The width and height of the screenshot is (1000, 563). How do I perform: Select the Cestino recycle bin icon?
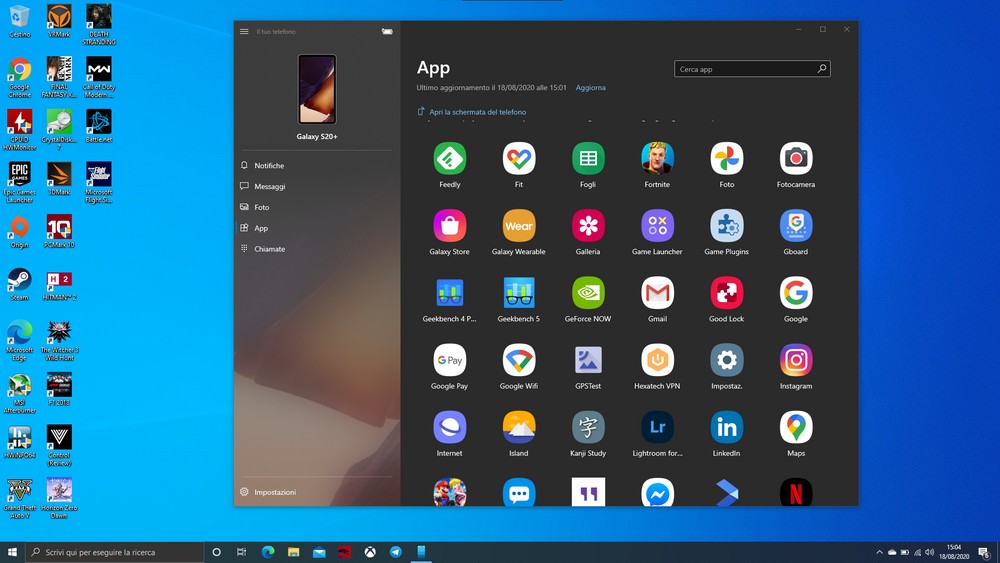20,21
